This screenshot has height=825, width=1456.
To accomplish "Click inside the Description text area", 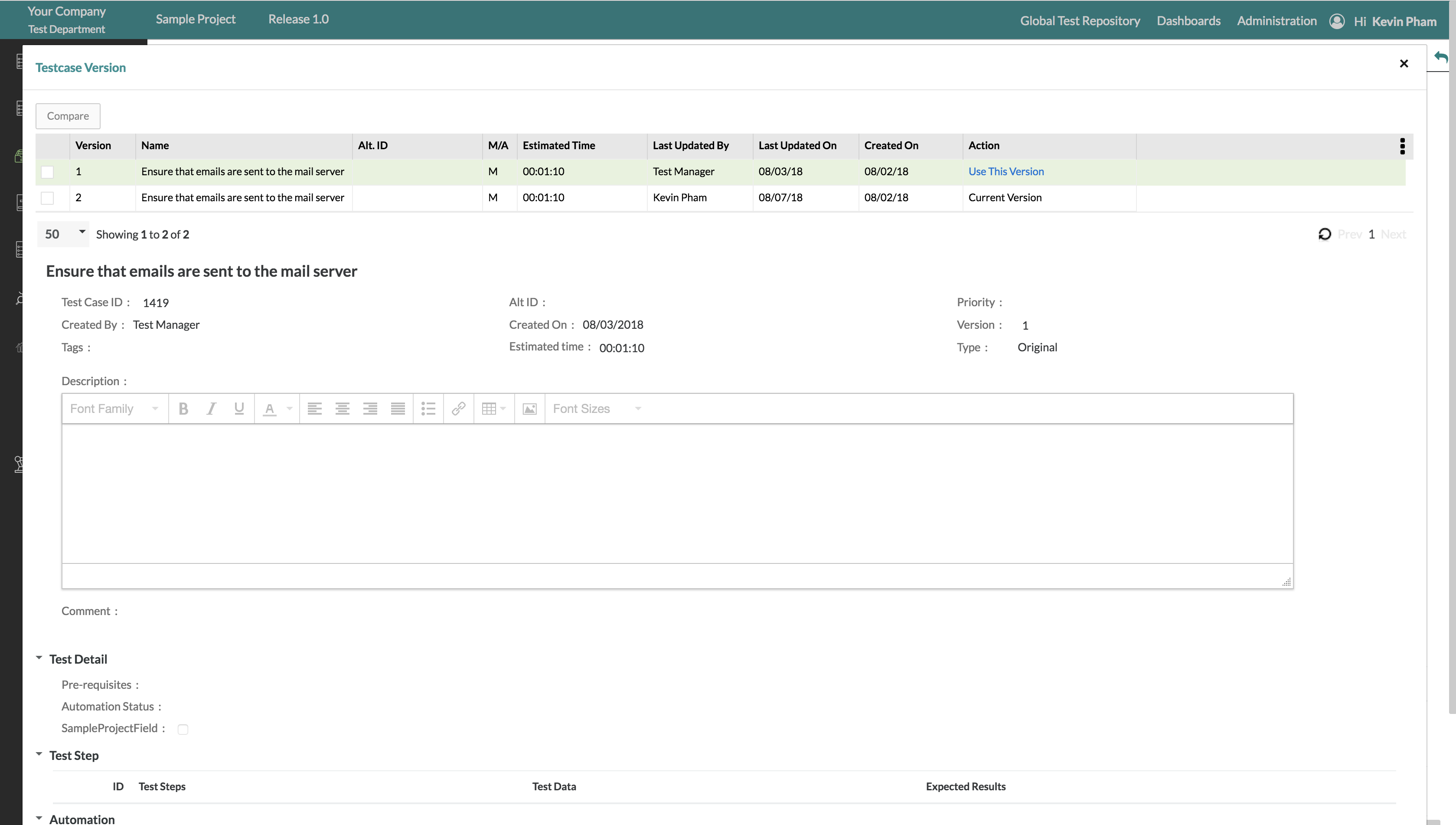I will pyautogui.click(x=677, y=493).
